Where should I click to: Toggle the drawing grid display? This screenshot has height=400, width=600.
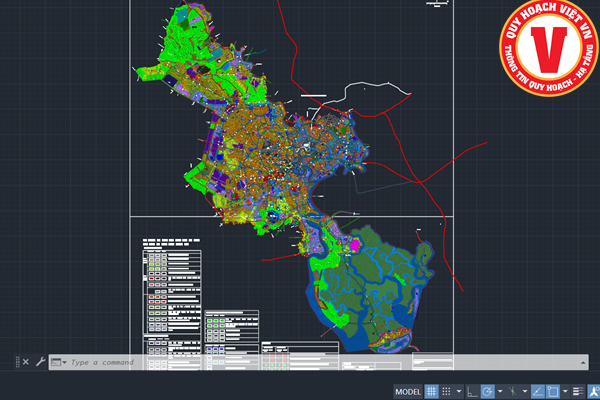[x=431, y=391]
